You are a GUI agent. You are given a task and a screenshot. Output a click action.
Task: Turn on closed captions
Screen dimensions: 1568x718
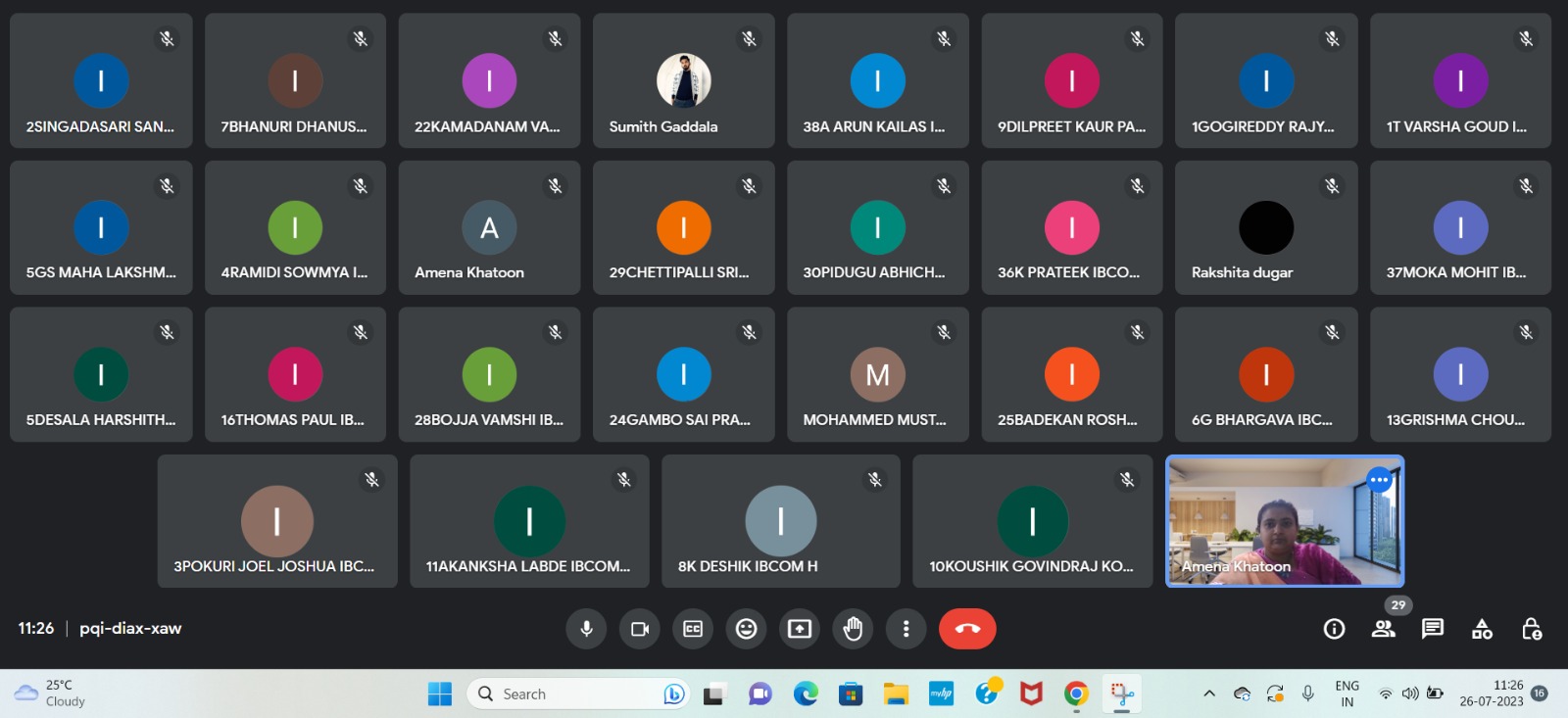coord(693,629)
